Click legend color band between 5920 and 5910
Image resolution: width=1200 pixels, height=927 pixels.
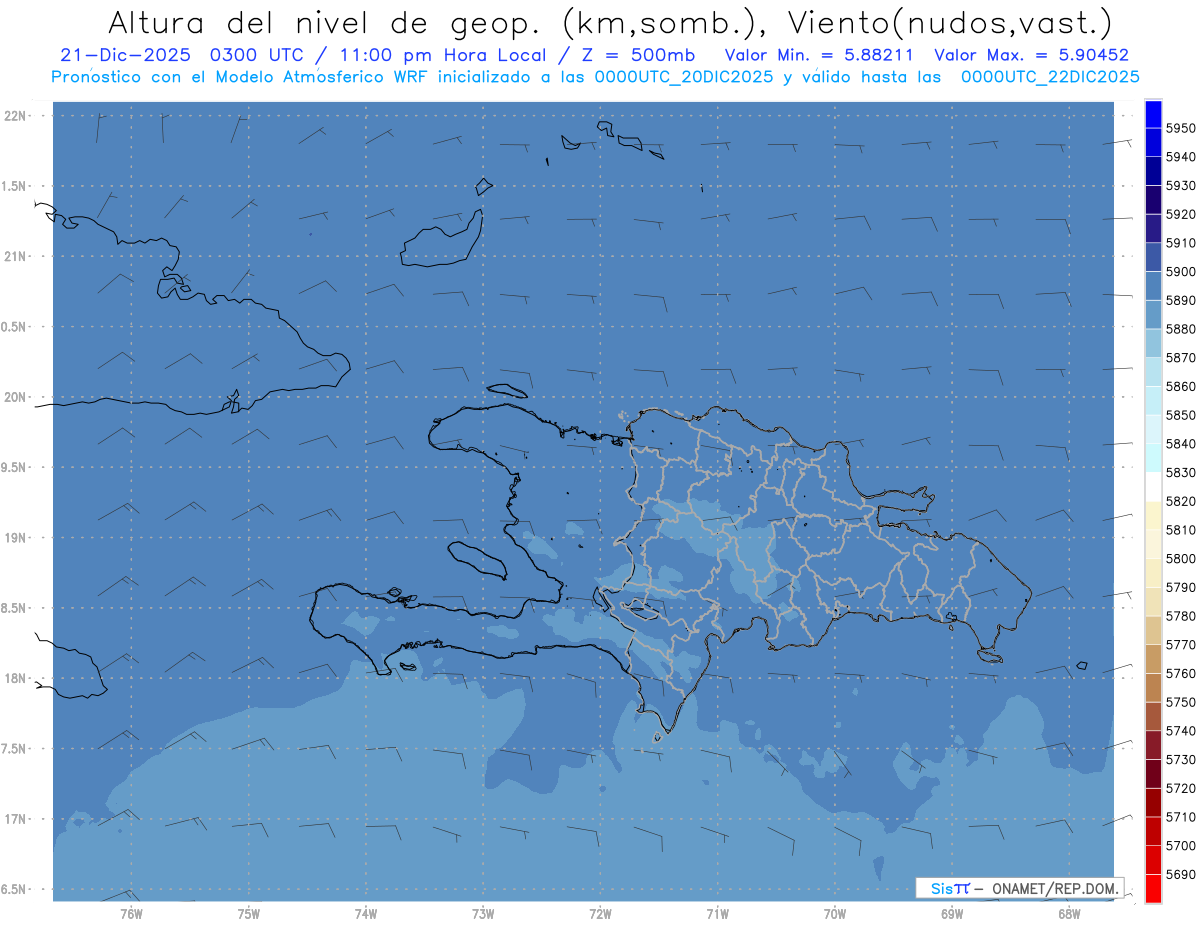pos(1153,228)
